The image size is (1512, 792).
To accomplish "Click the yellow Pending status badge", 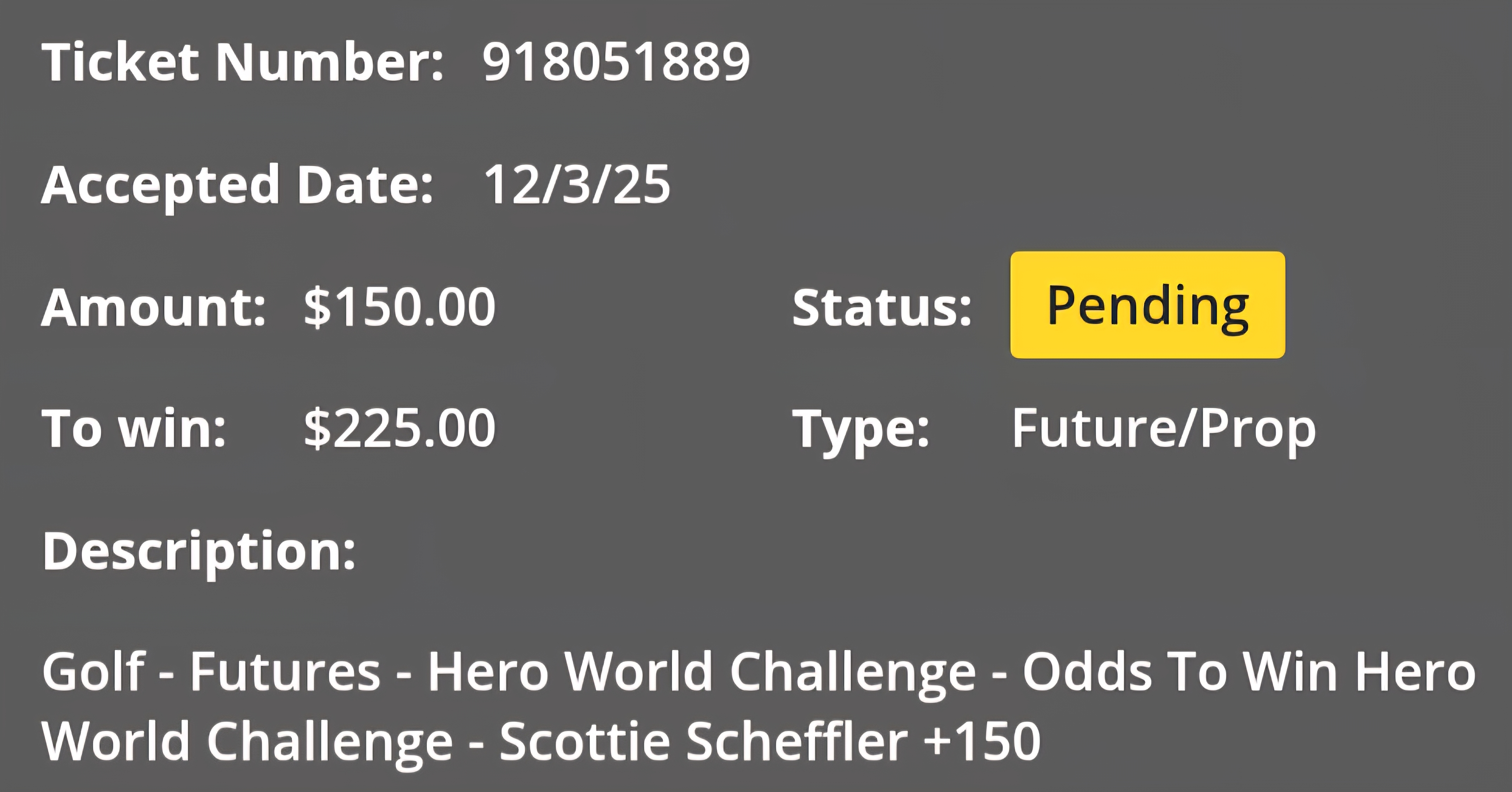I will (x=1148, y=305).
